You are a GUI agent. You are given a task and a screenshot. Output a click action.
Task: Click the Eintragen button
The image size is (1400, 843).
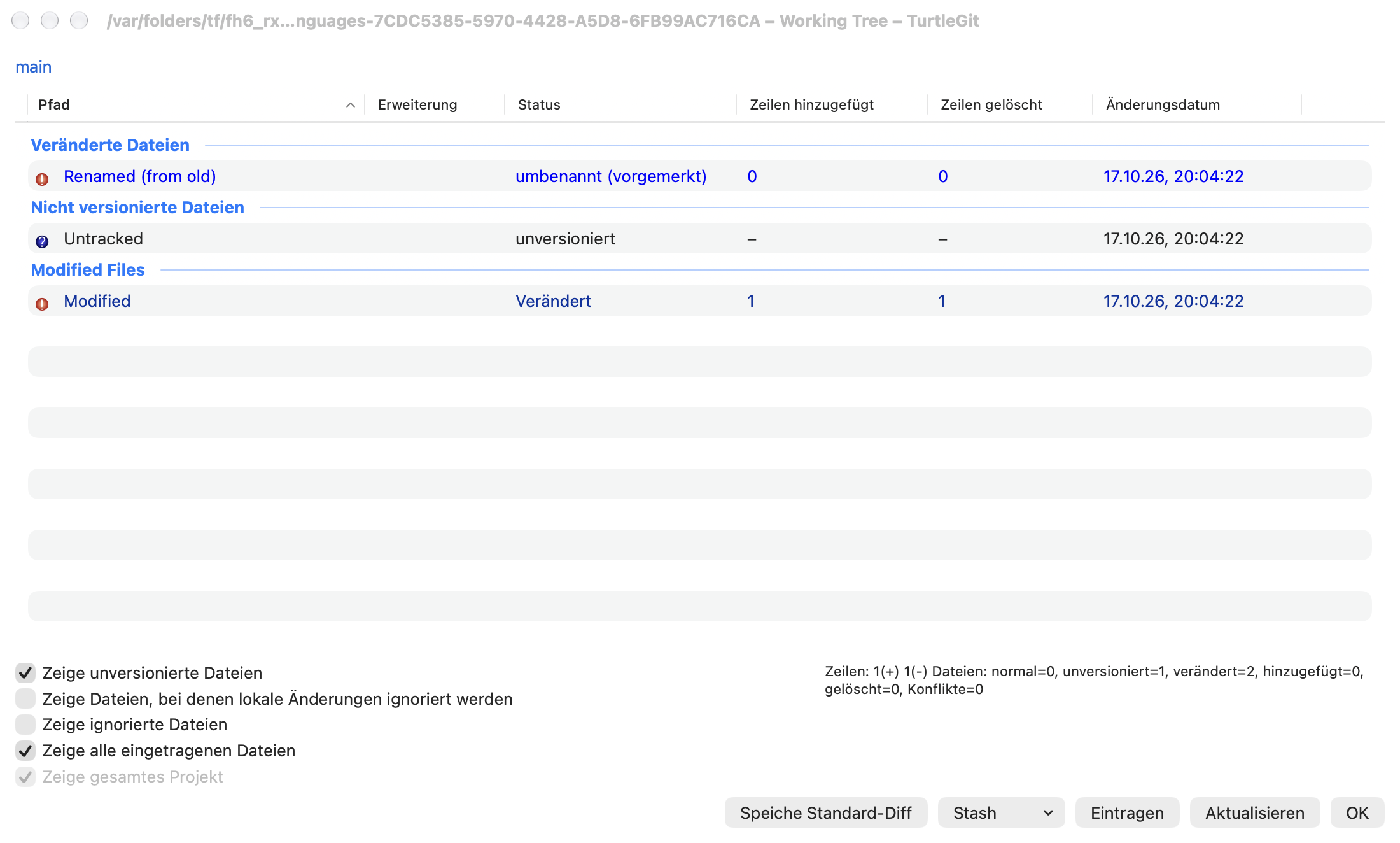pyautogui.click(x=1127, y=812)
